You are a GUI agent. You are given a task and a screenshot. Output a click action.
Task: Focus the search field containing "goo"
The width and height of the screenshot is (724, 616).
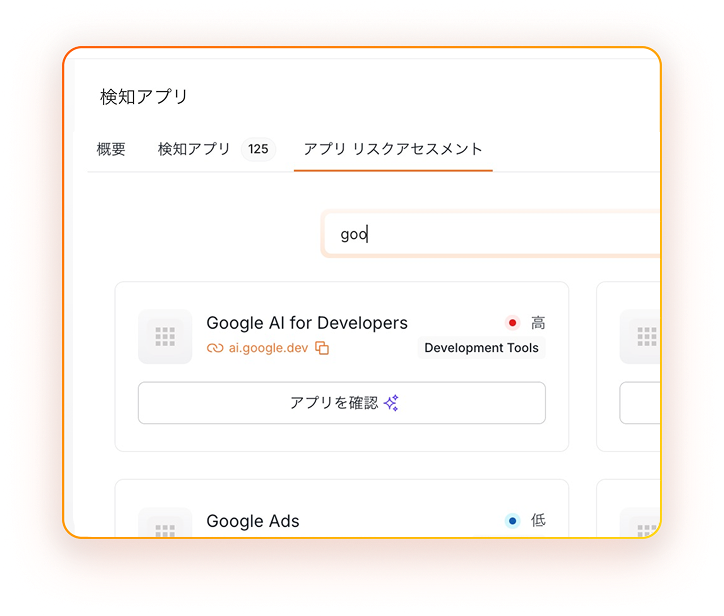tap(492, 234)
